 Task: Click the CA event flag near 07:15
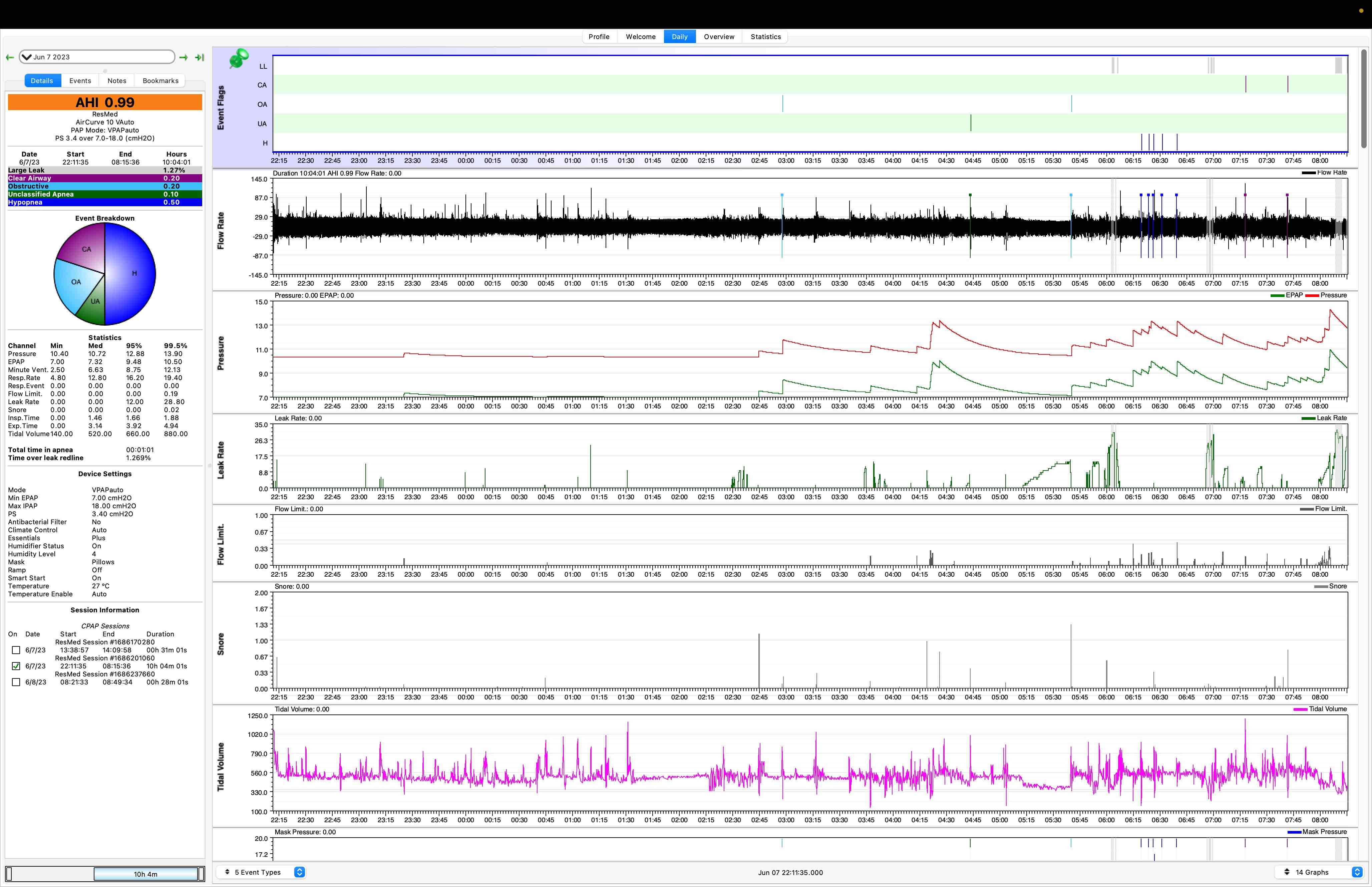(1246, 84)
